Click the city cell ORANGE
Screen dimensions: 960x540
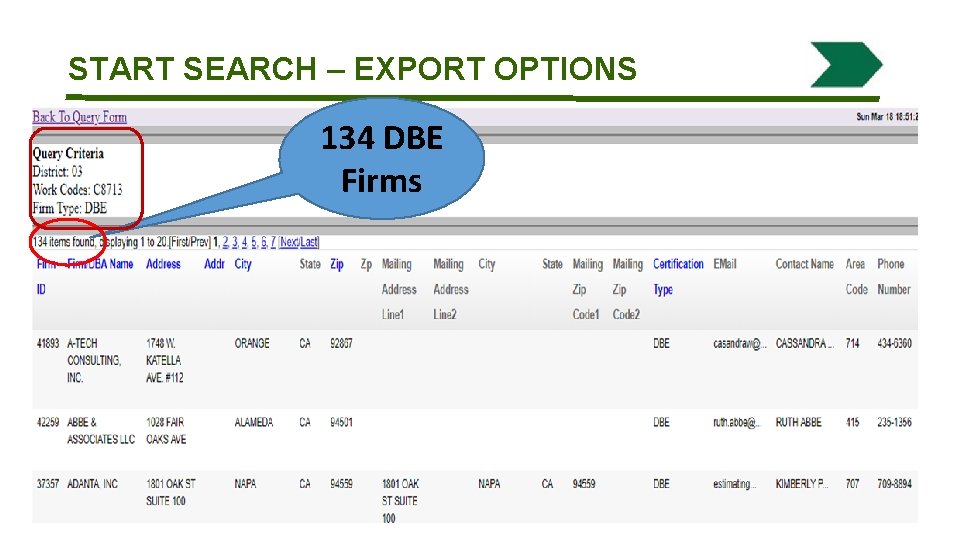(x=252, y=343)
